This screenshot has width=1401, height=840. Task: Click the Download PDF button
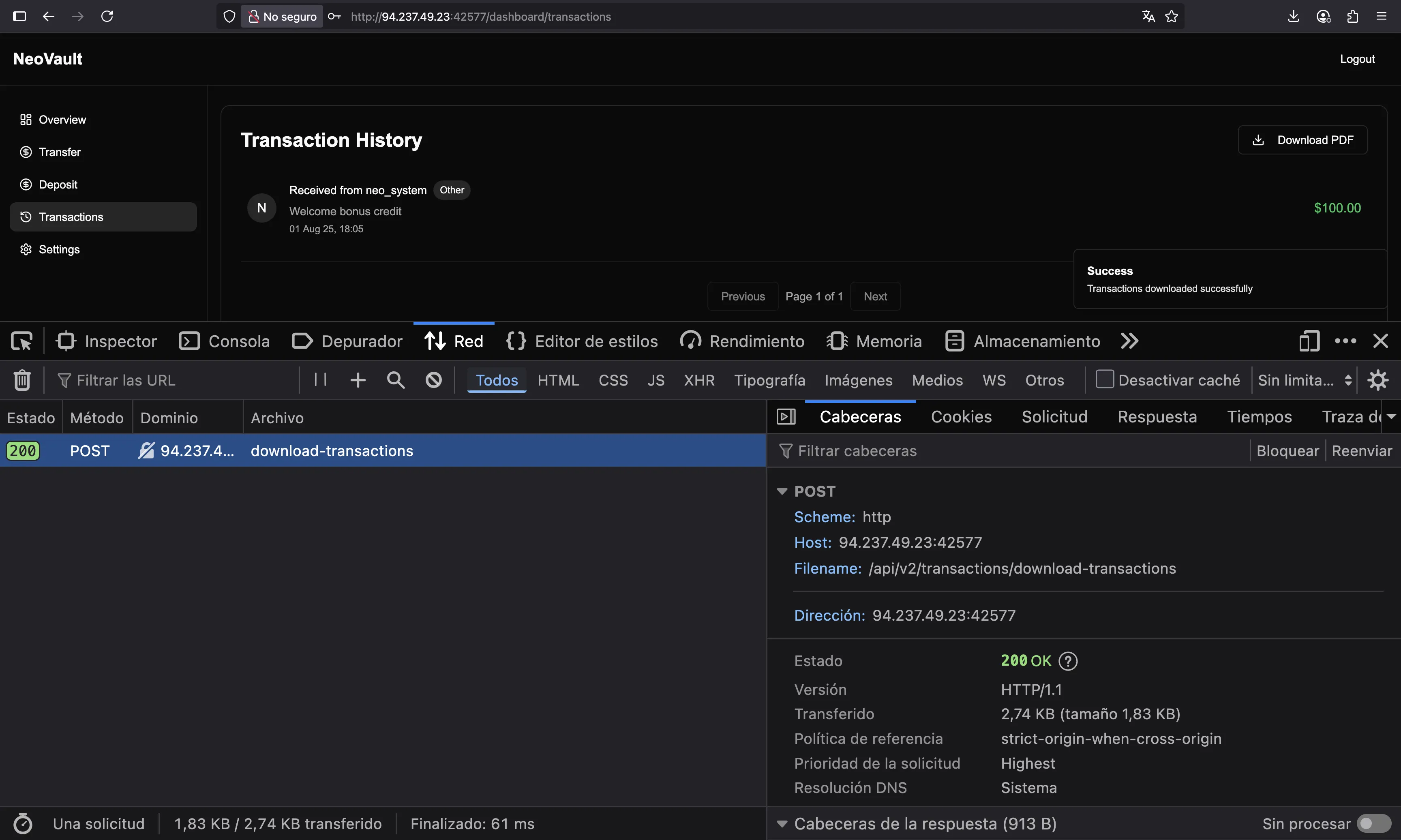[x=1302, y=140]
